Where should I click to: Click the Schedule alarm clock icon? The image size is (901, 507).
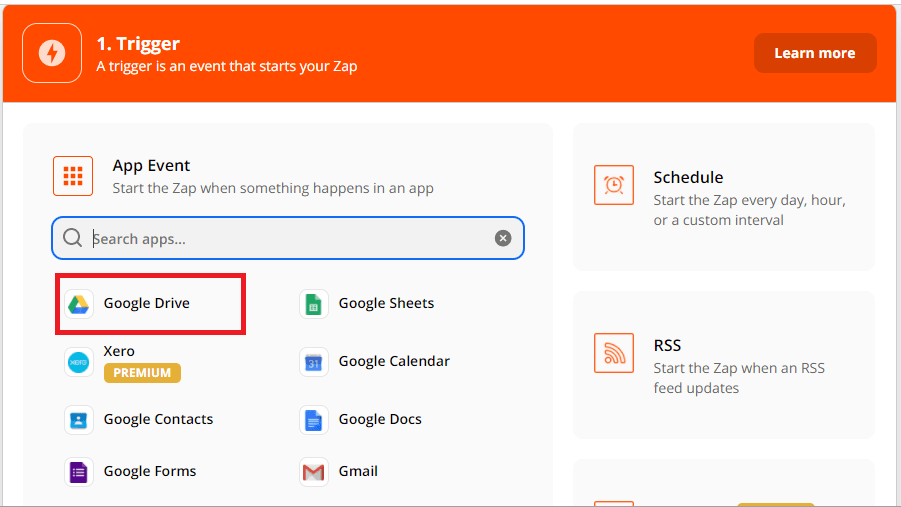pyautogui.click(x=613, y=185)
